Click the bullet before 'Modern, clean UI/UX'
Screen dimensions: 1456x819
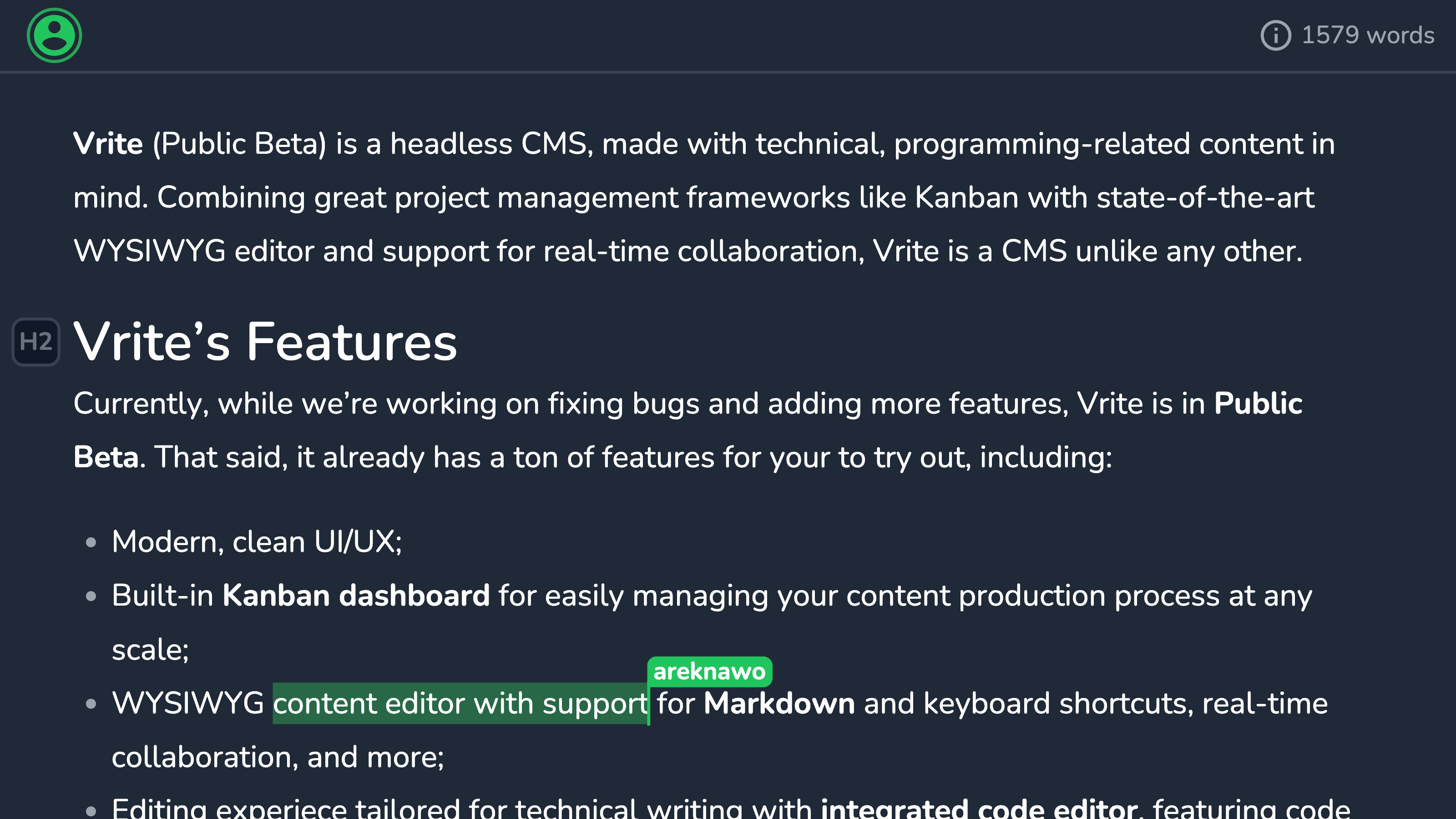[91, 543]
